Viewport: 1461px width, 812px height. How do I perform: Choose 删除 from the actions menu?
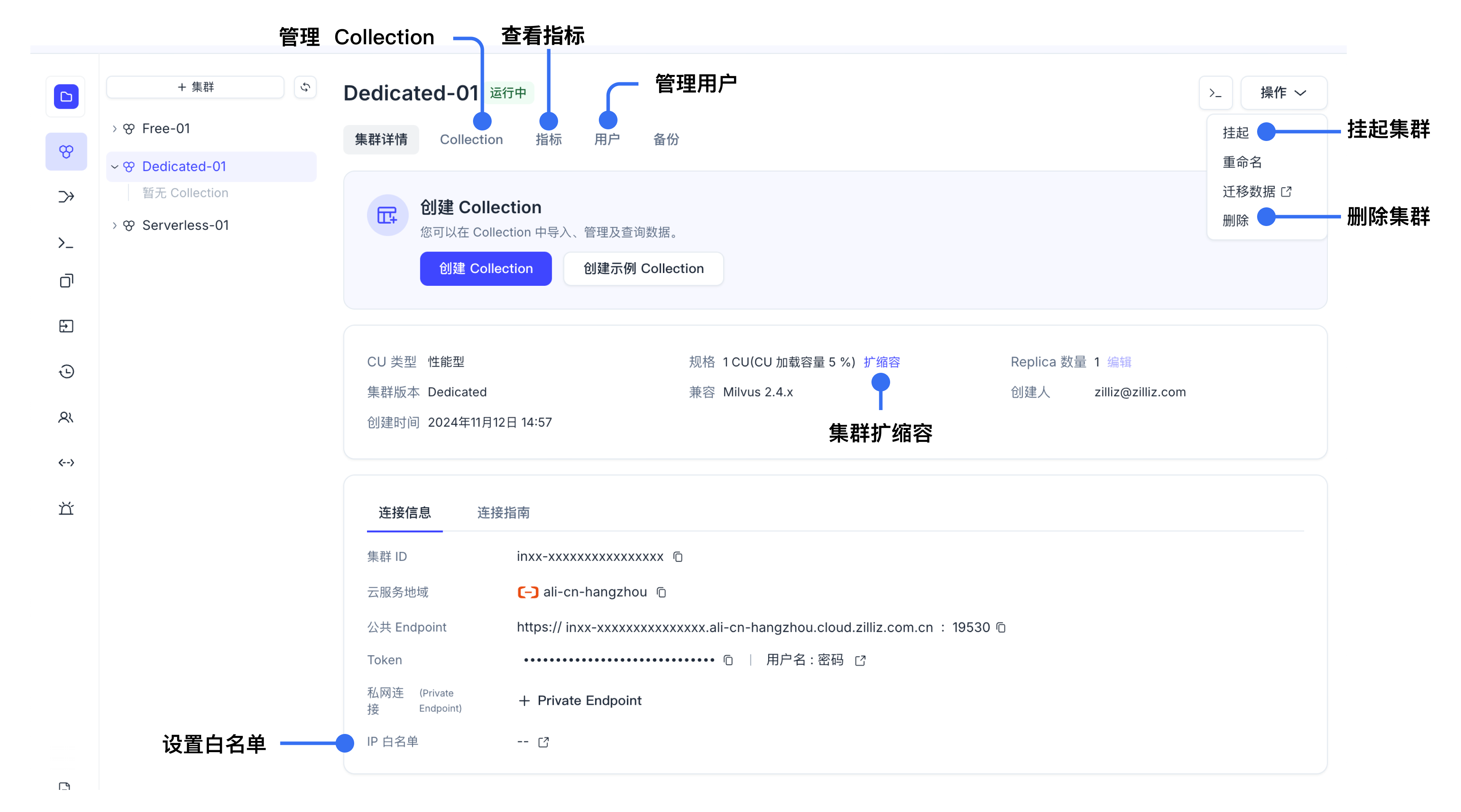1235,221
